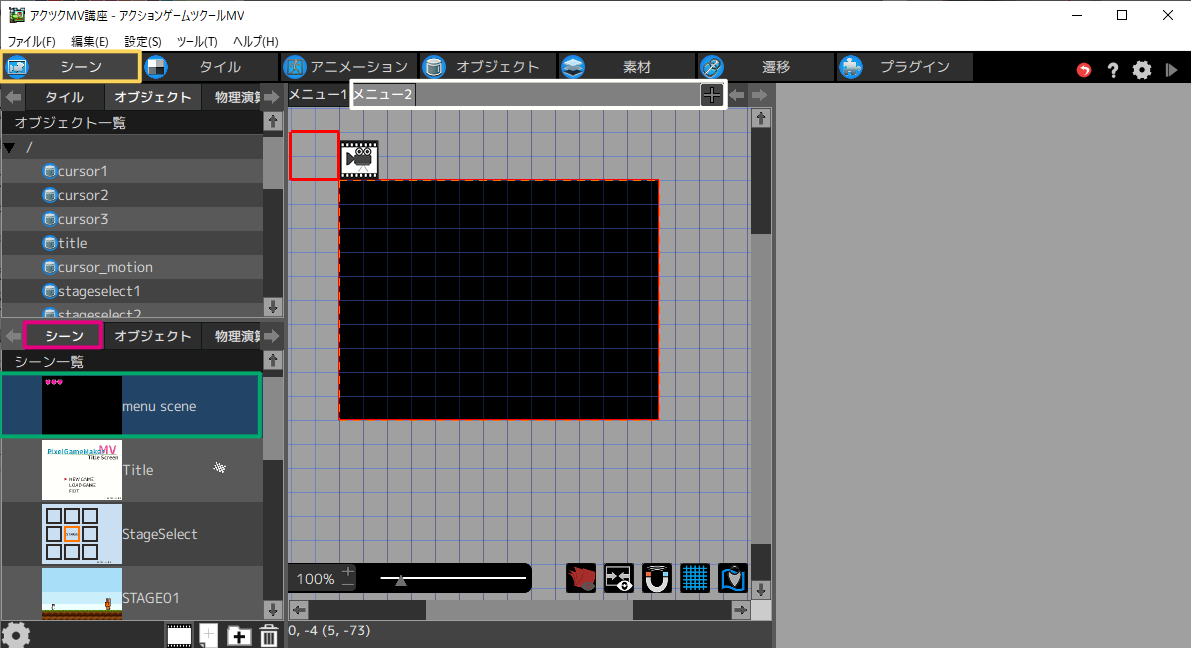Open the アニメーション section

click(x=346, y=67)
